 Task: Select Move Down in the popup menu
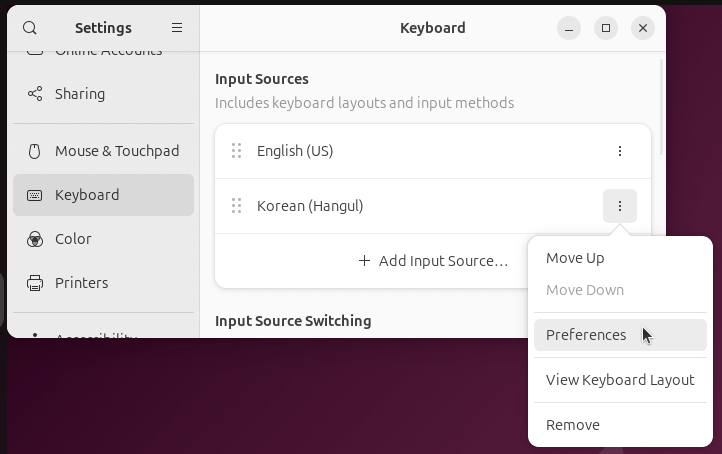[620, 290]
